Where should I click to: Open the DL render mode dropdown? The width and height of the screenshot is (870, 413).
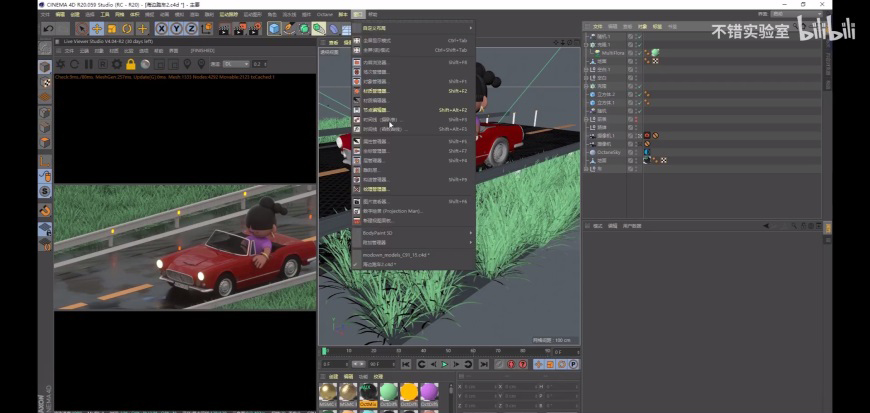[236, 64]
